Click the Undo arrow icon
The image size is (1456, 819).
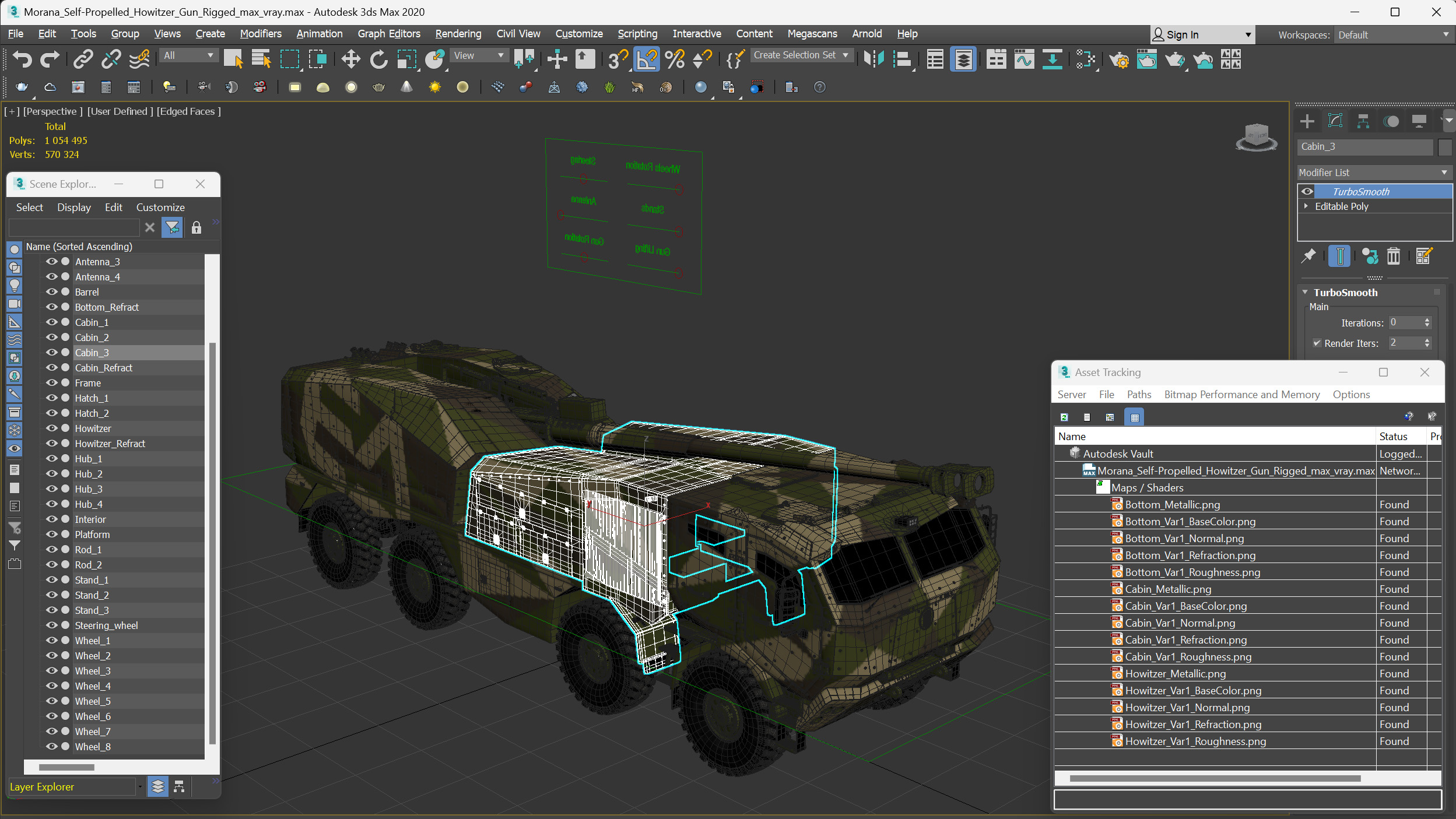(x=22, y=59)
